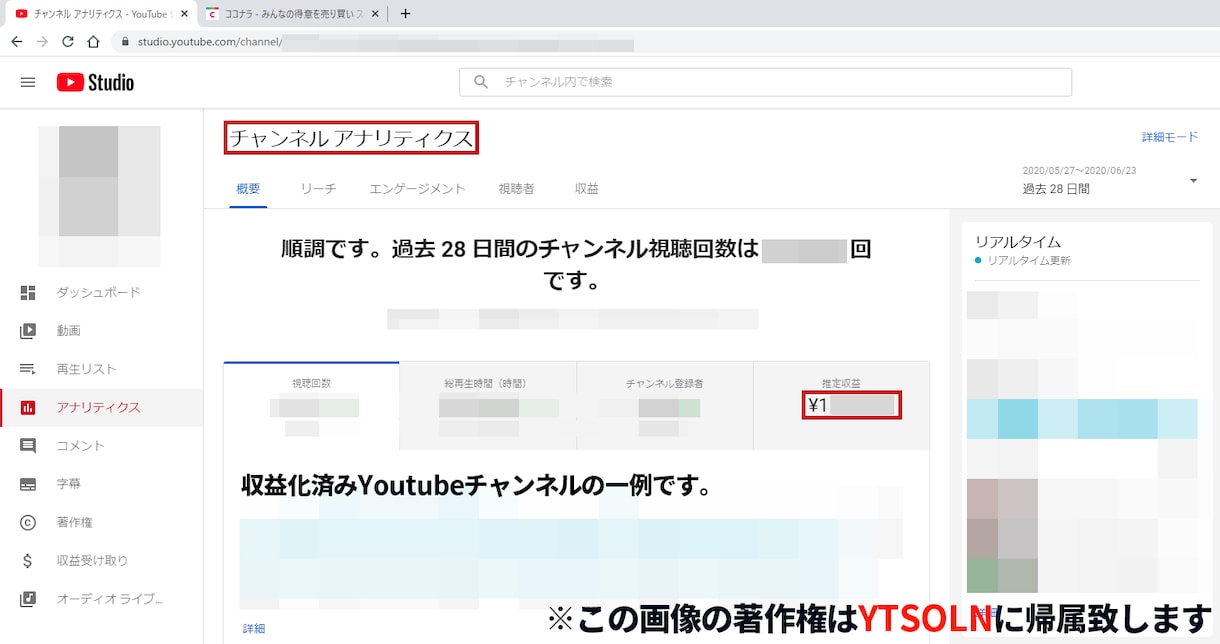Switch to the 視聴者 tab
Viewport: 1220px width, 644px height.
click(516, 188)
